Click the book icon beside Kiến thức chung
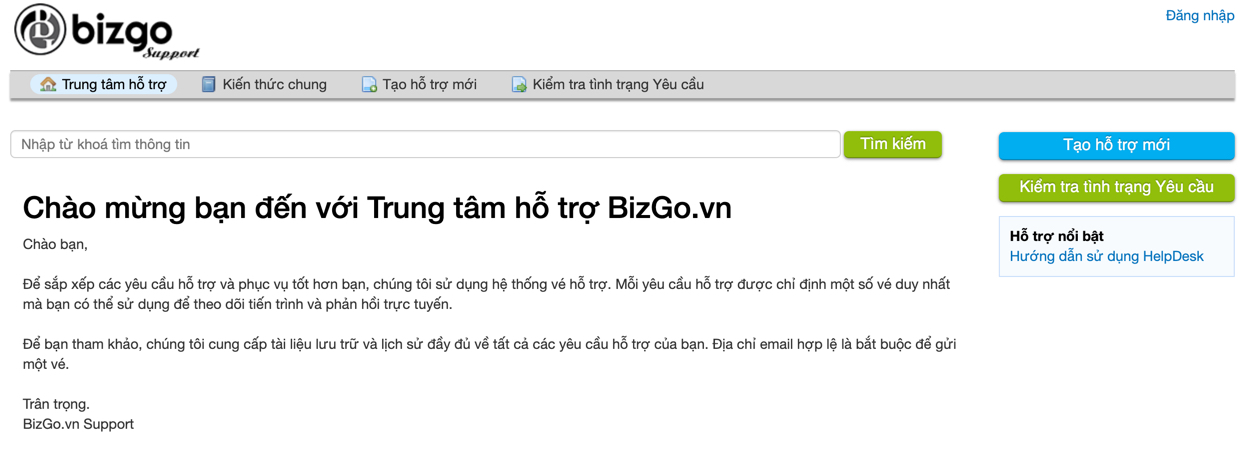 (x=208, y=84)
